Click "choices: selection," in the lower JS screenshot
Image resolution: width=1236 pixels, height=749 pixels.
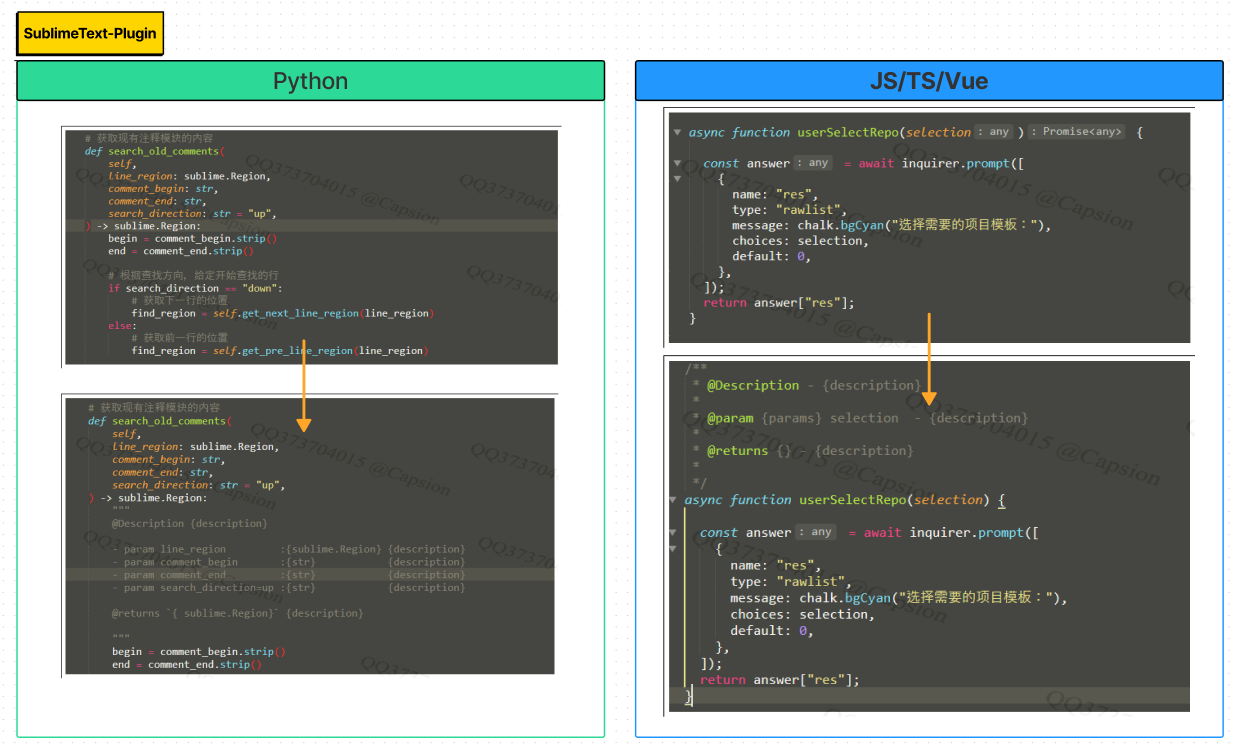(x=802, y=614)
